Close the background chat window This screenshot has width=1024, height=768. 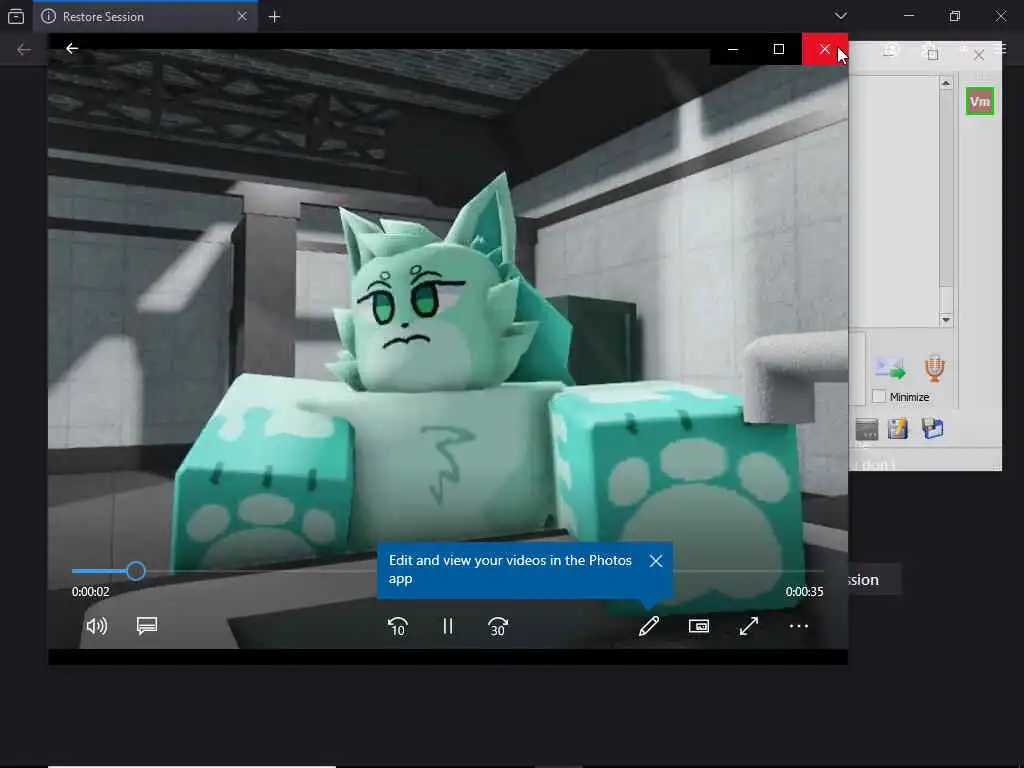point(978,55)
